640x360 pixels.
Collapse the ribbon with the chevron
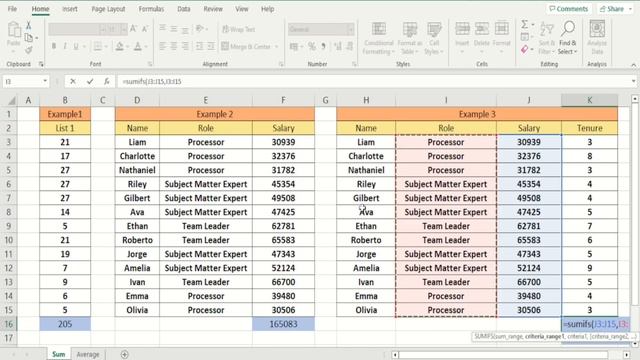pos(633,65)
